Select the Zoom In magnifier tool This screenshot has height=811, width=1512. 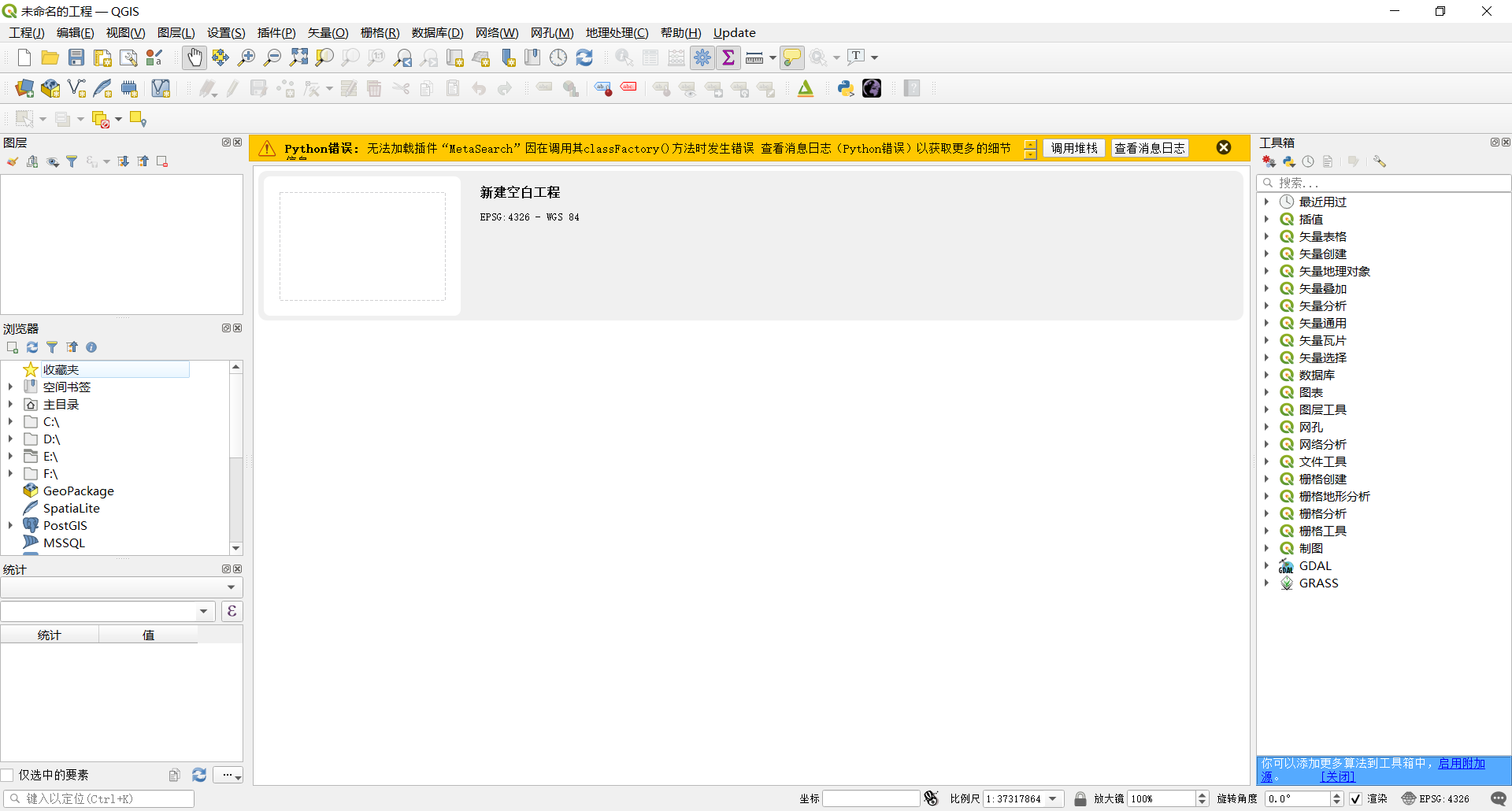pos(246,57)
